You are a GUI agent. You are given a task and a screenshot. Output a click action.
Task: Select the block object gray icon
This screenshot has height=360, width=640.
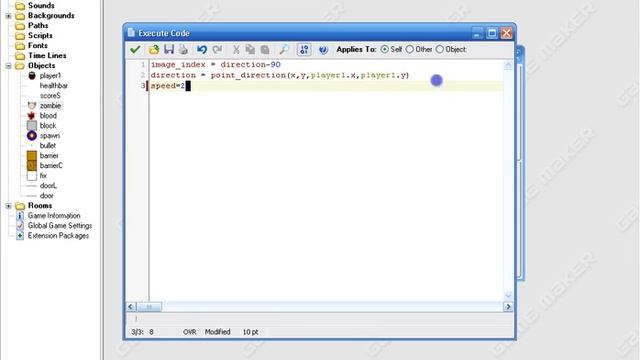coord(32,125)
